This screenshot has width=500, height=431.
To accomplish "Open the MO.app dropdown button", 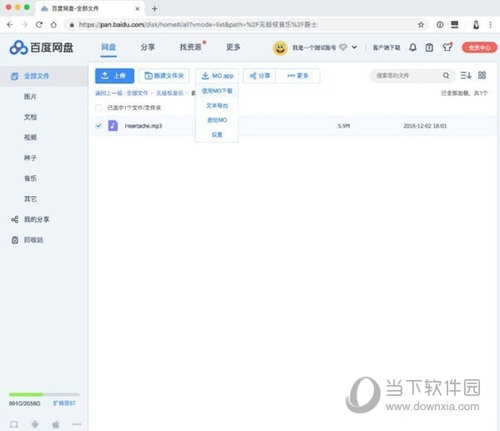I will [x=217, y=76].
